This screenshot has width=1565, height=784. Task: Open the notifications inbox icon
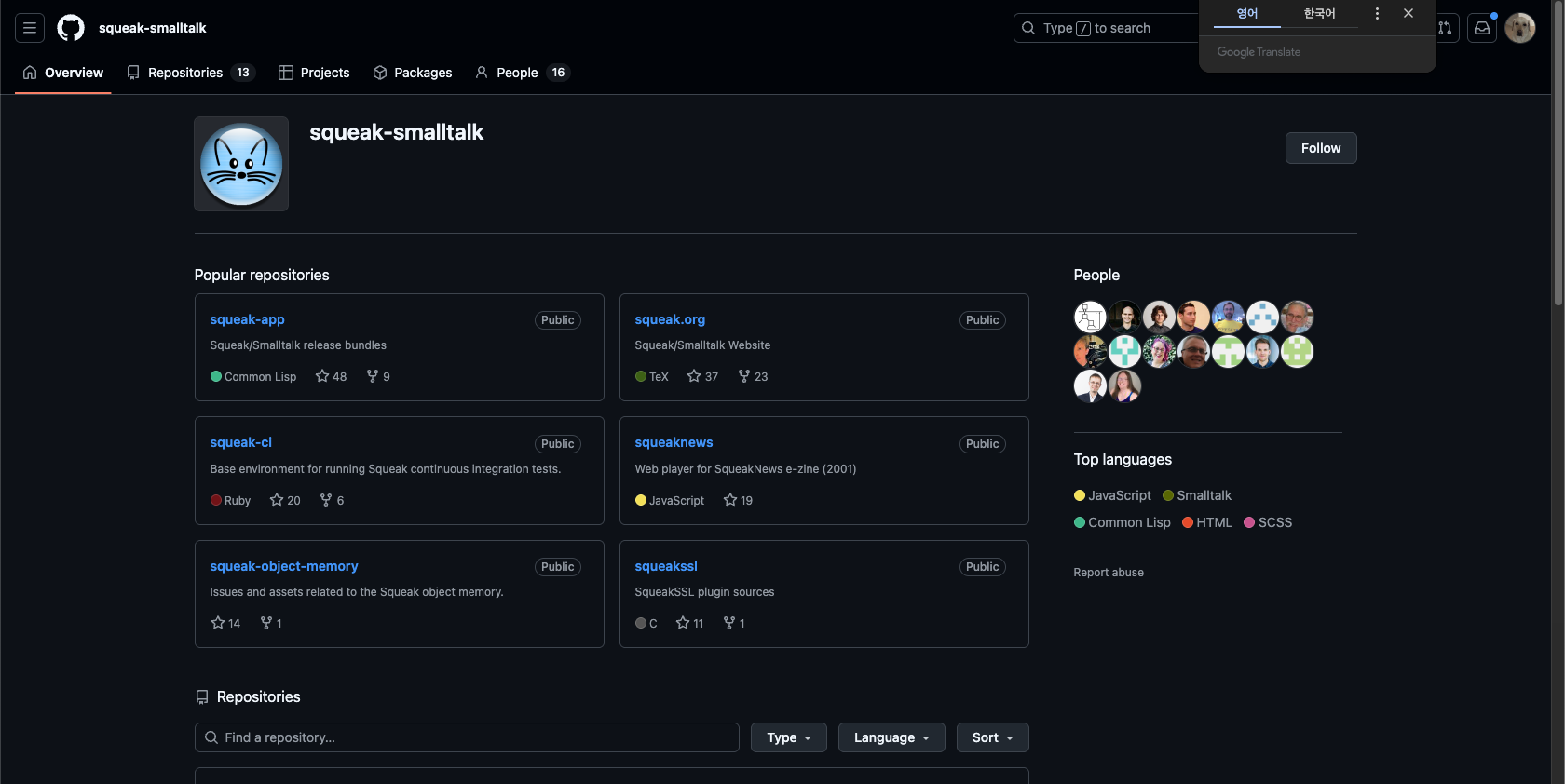click(1482, 28)
